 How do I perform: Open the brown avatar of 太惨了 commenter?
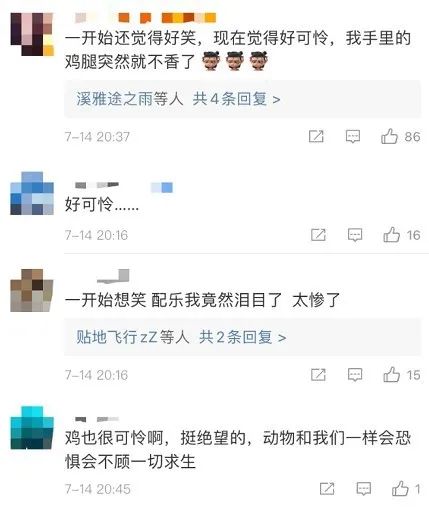click(x=32, y=290)
